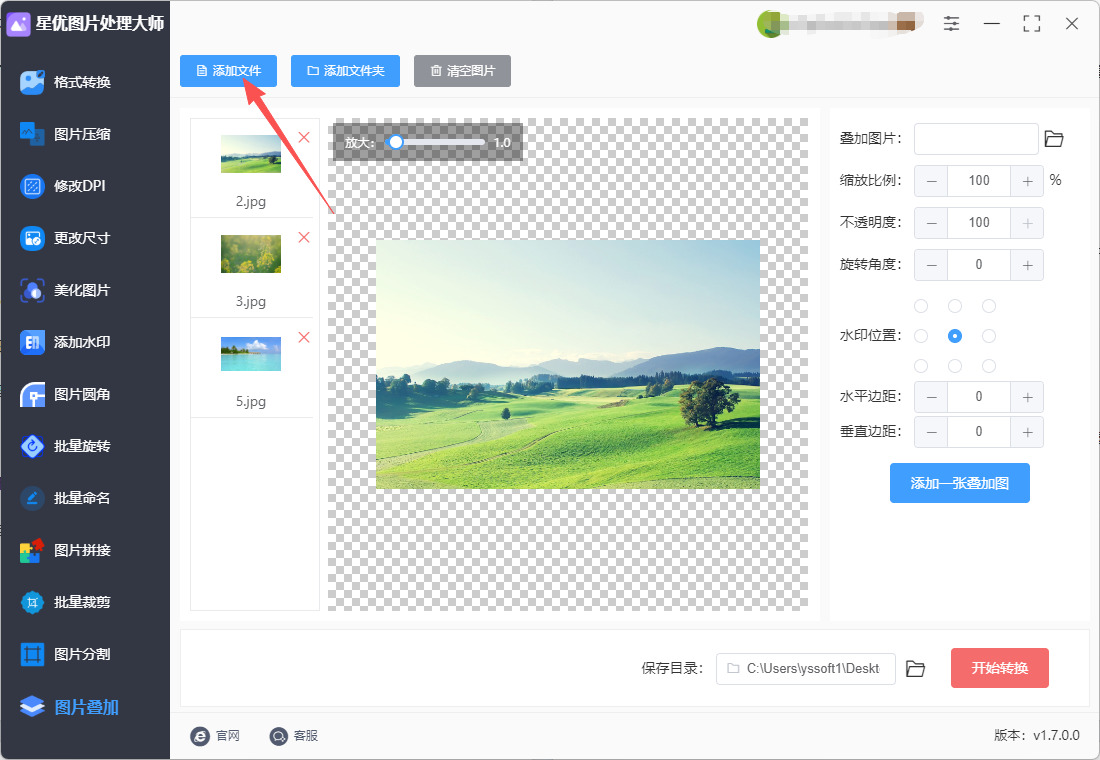
Task: Decrease the 垂直边距 vertical margin
Action: click(x=932, y=432)
